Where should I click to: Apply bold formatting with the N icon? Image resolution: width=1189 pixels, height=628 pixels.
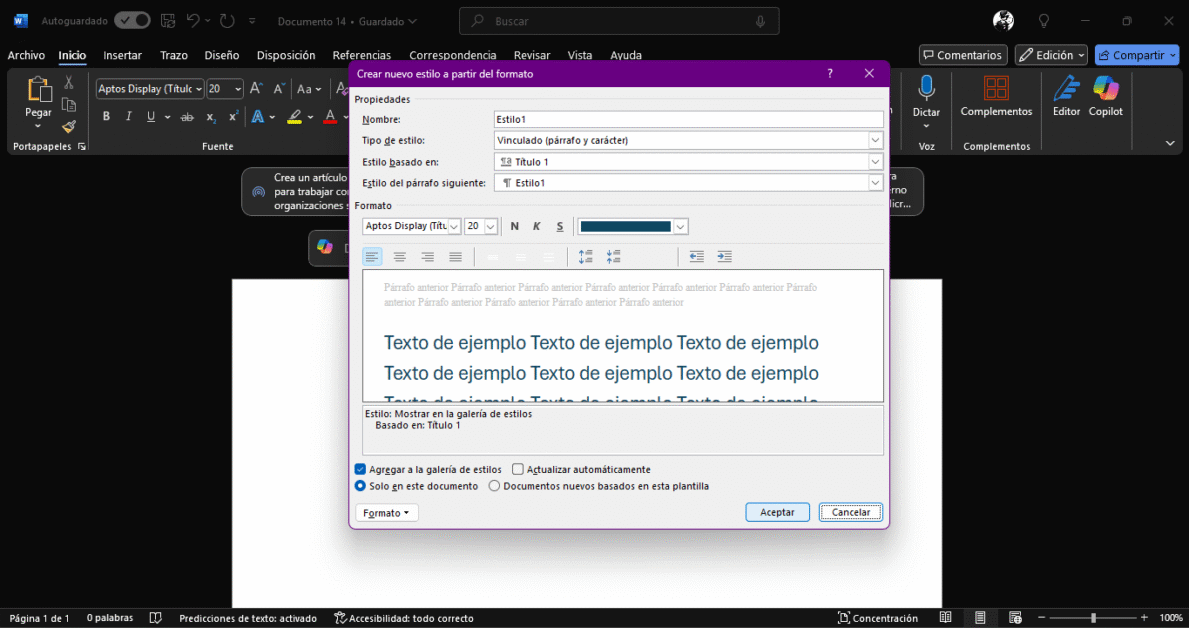(x=514, y=226)
